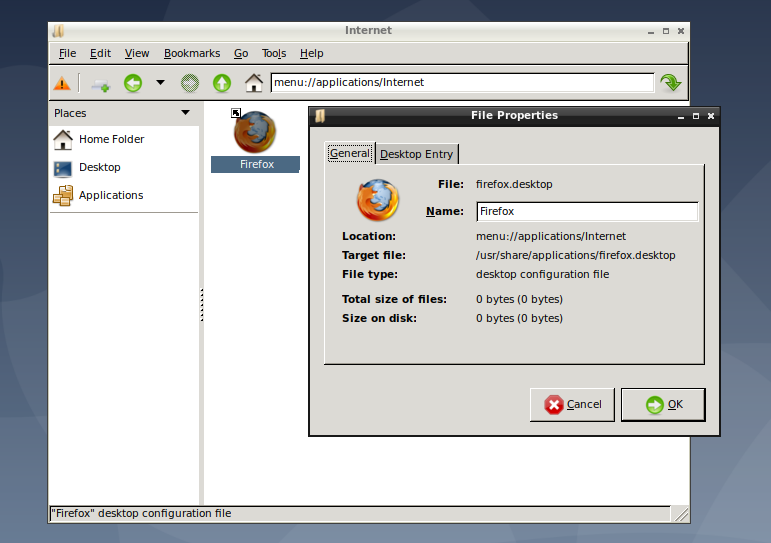Click the Cancel button

pyautogui.click(x=572, y=404)
